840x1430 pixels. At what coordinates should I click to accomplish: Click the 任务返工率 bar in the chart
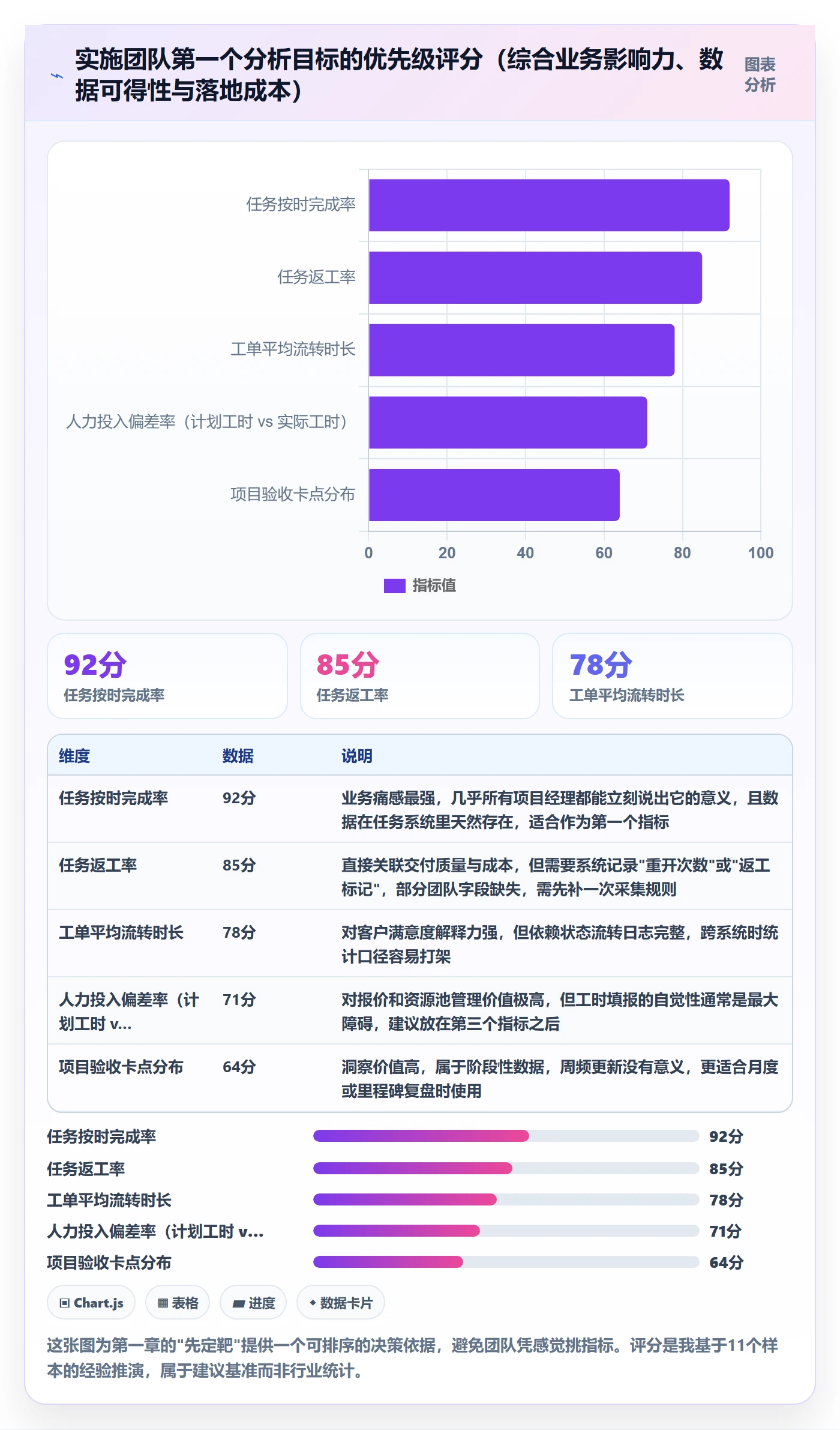(535, 277)
